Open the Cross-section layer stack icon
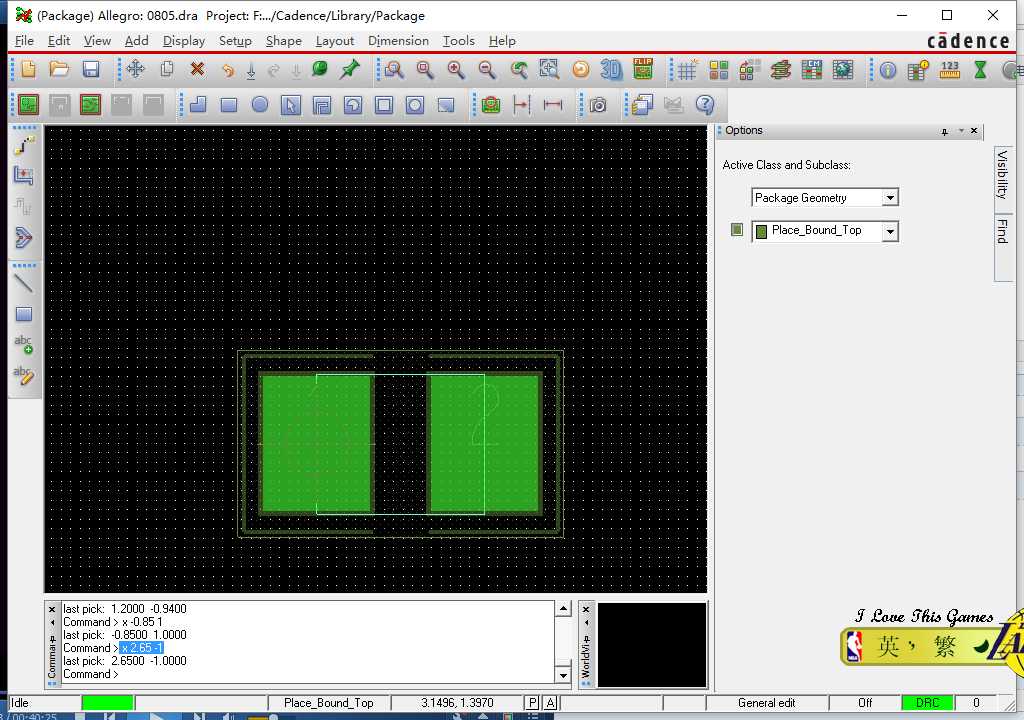The height and width of the screenshot is (720, 1024). (780, 70)
